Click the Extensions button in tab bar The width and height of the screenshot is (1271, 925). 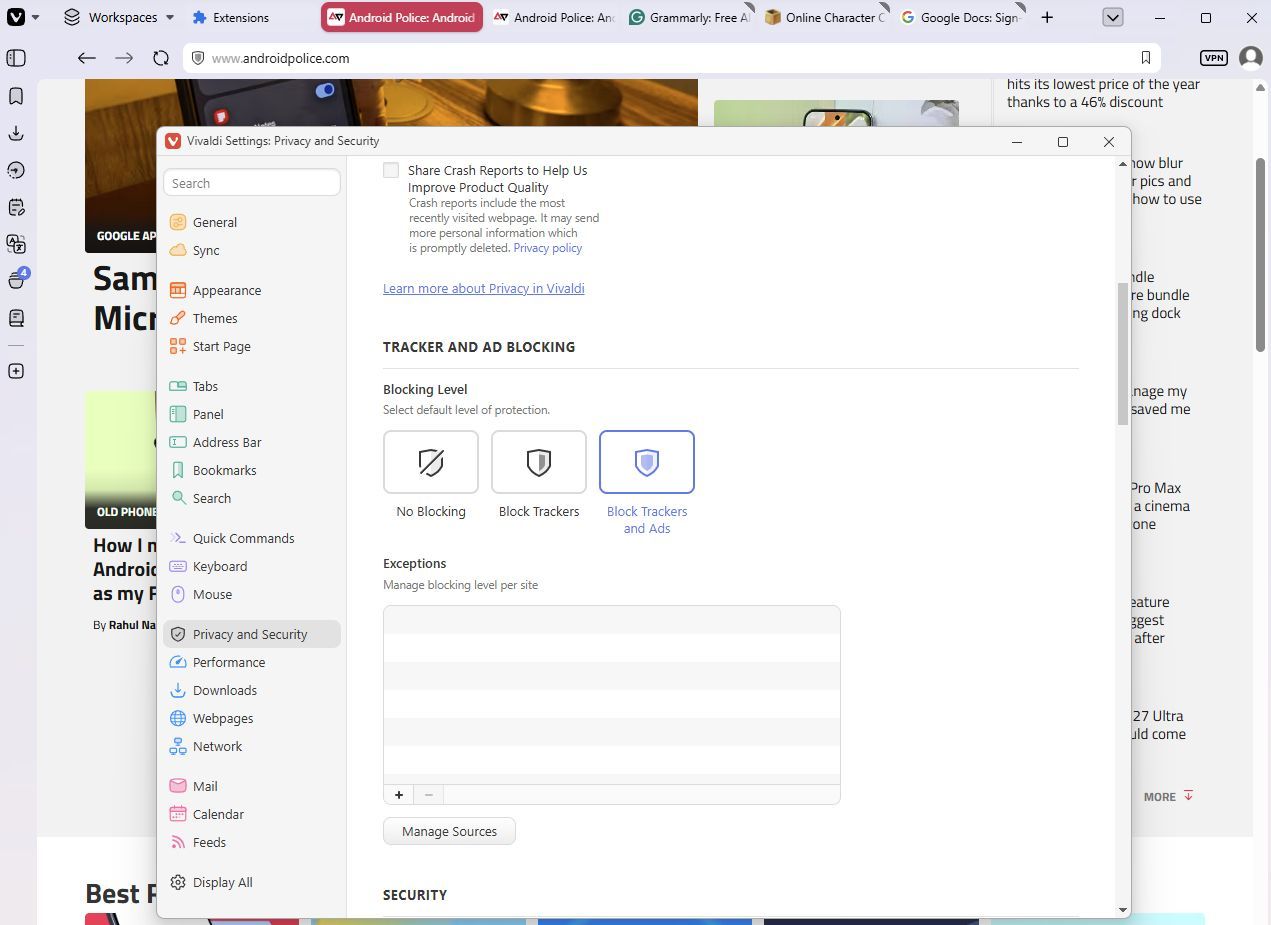coord(230,17)
